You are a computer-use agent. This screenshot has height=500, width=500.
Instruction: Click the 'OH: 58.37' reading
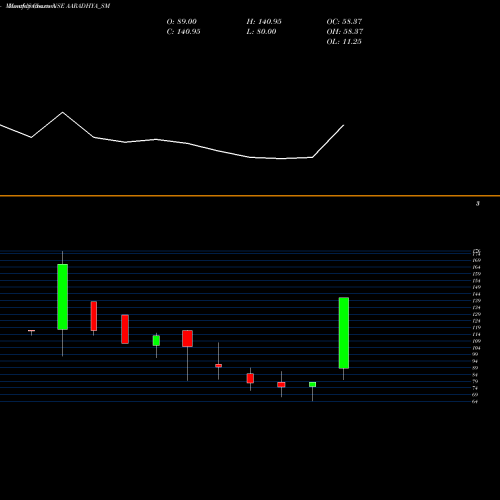click(x=345, y=32)
